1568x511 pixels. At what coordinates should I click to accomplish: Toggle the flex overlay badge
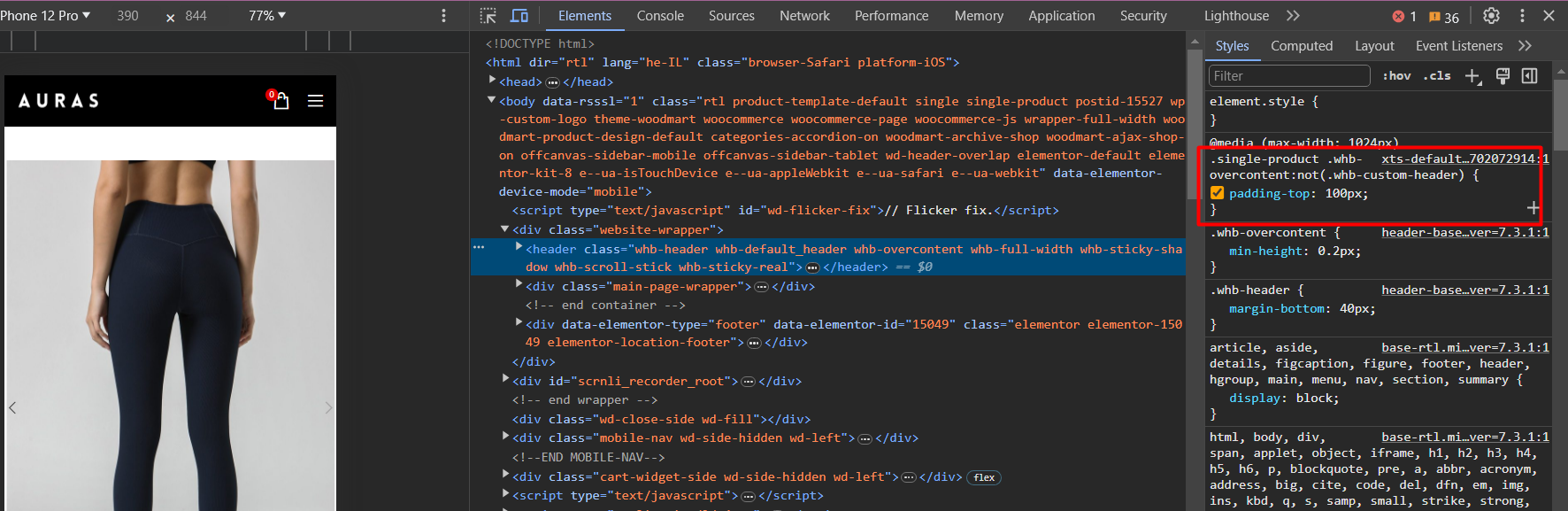[984, 477]
